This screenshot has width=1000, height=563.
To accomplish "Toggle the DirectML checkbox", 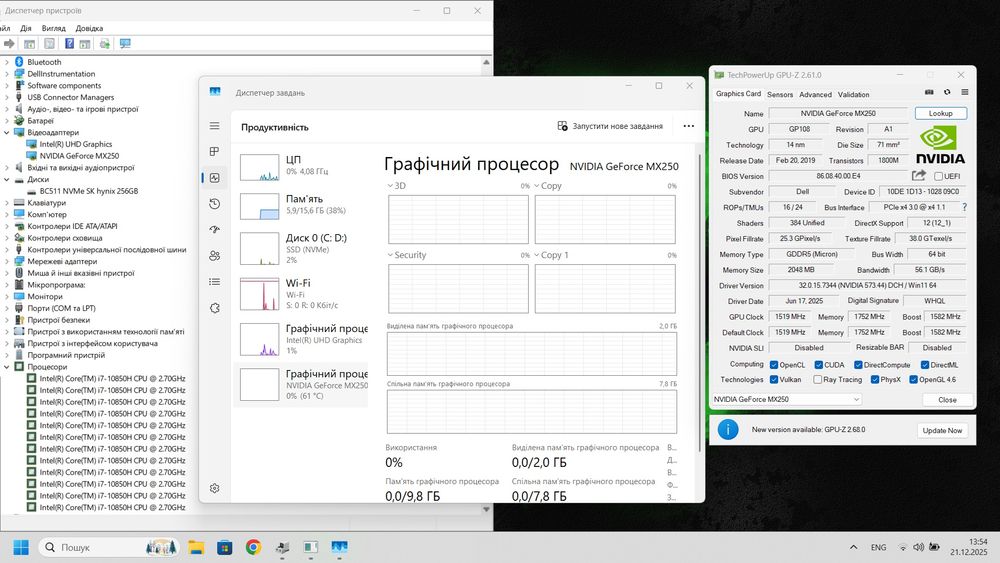I will click(925, 365).
